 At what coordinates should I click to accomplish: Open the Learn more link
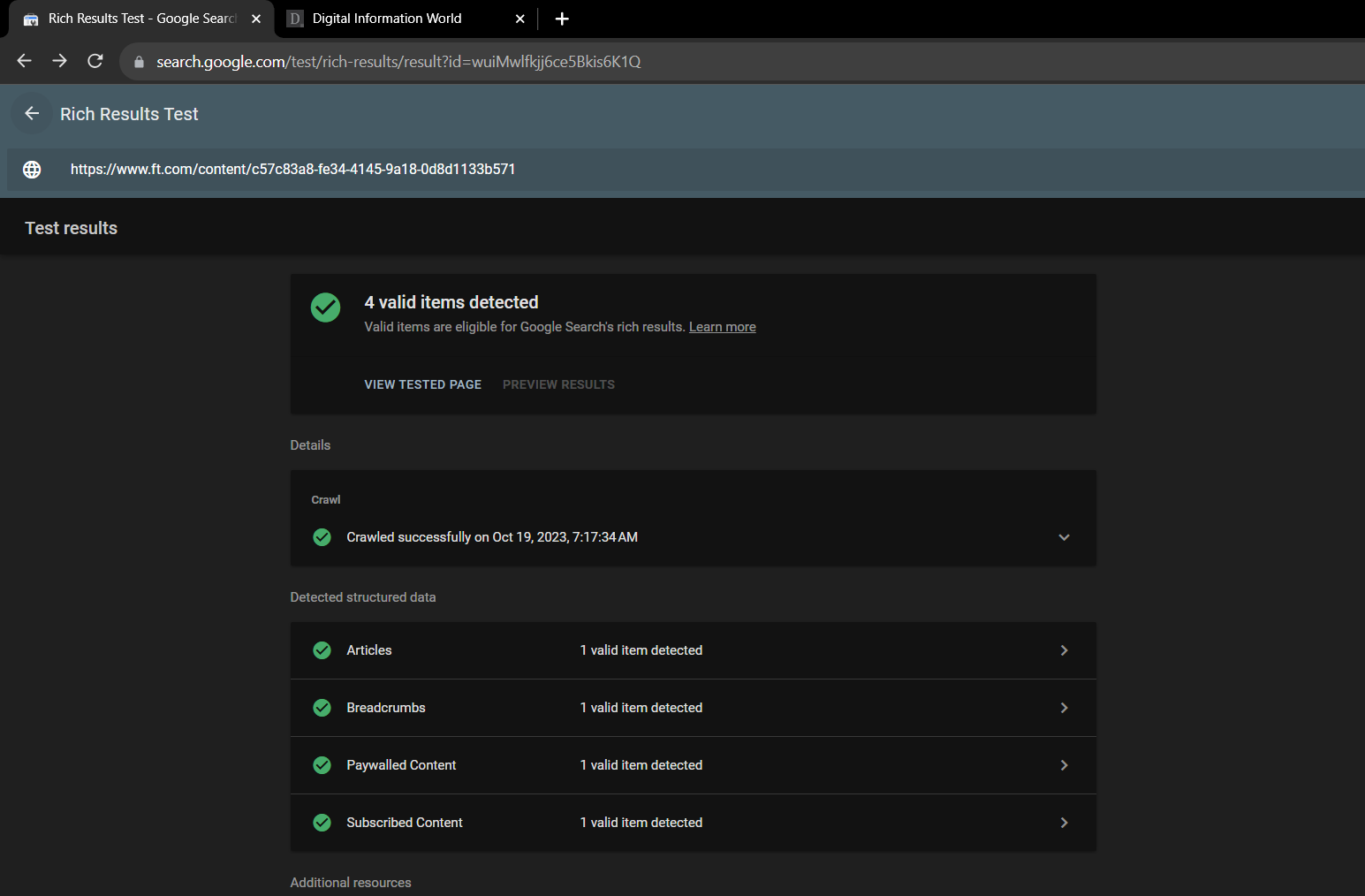tap(722, 327)
